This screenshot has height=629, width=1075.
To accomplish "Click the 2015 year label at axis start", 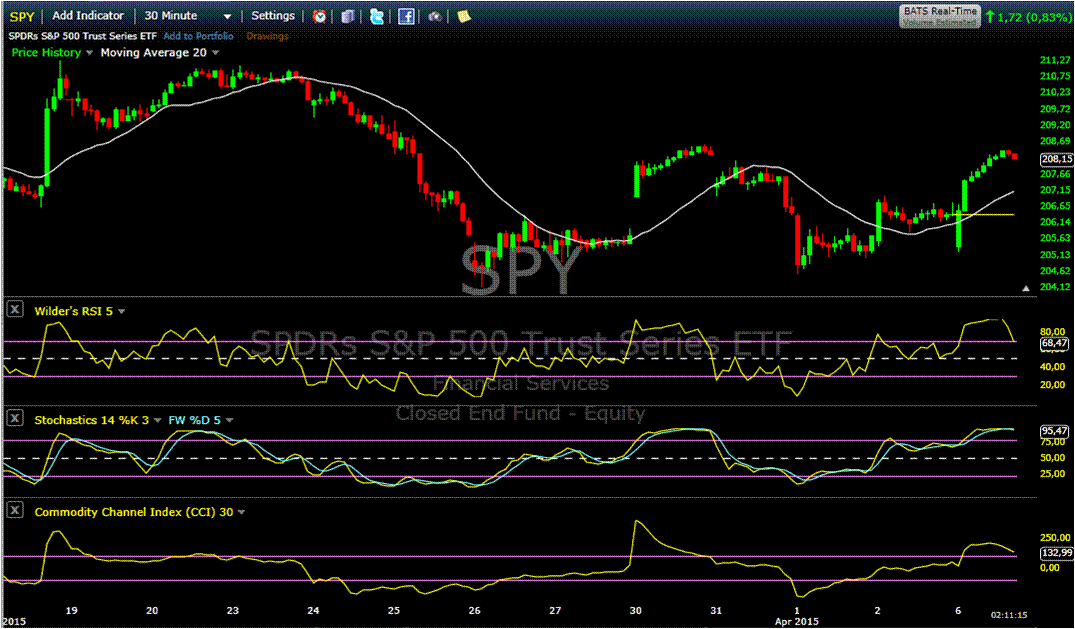I will 14,621.
